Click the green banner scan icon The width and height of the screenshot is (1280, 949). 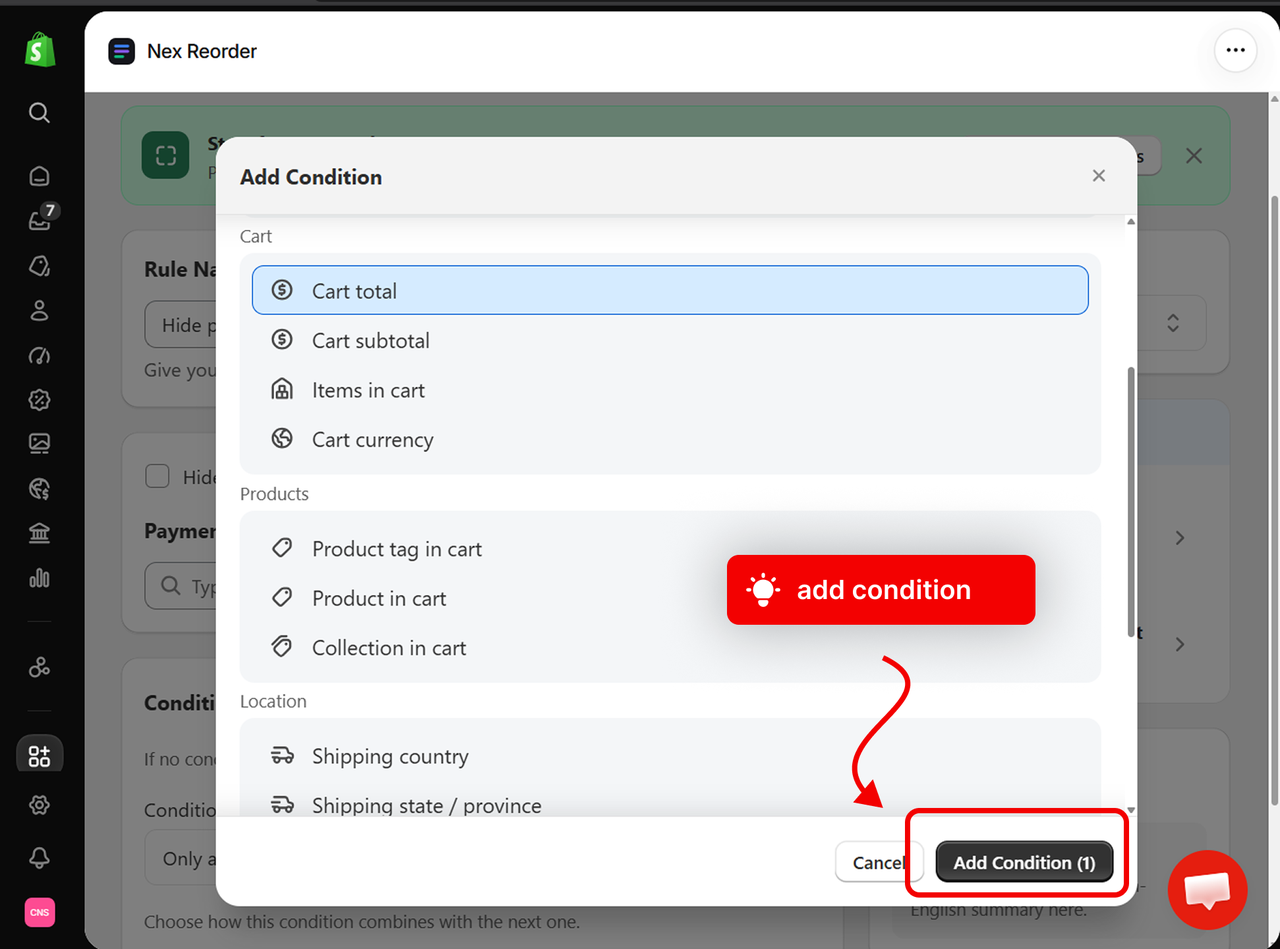click(x=165, y=156)
